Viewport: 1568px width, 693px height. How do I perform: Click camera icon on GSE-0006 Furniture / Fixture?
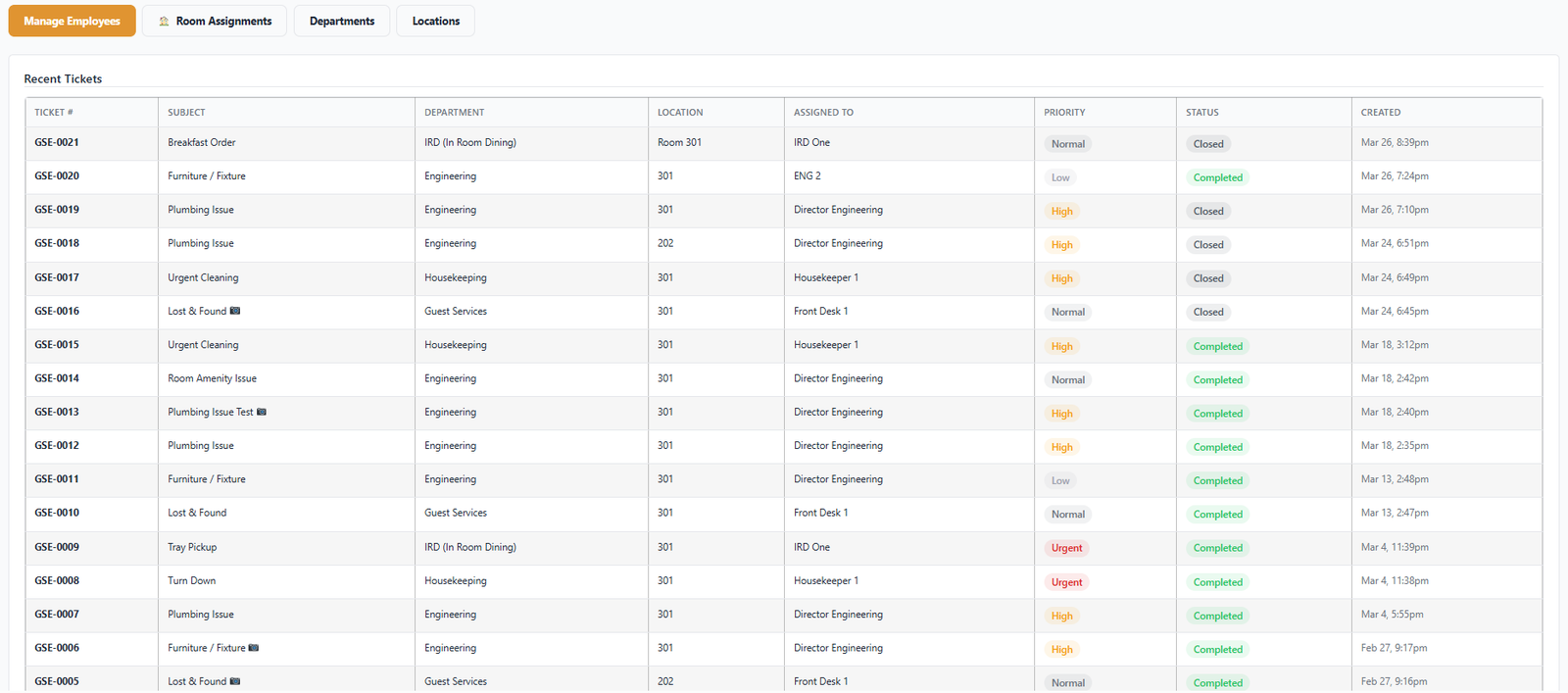tap(254, 648)
